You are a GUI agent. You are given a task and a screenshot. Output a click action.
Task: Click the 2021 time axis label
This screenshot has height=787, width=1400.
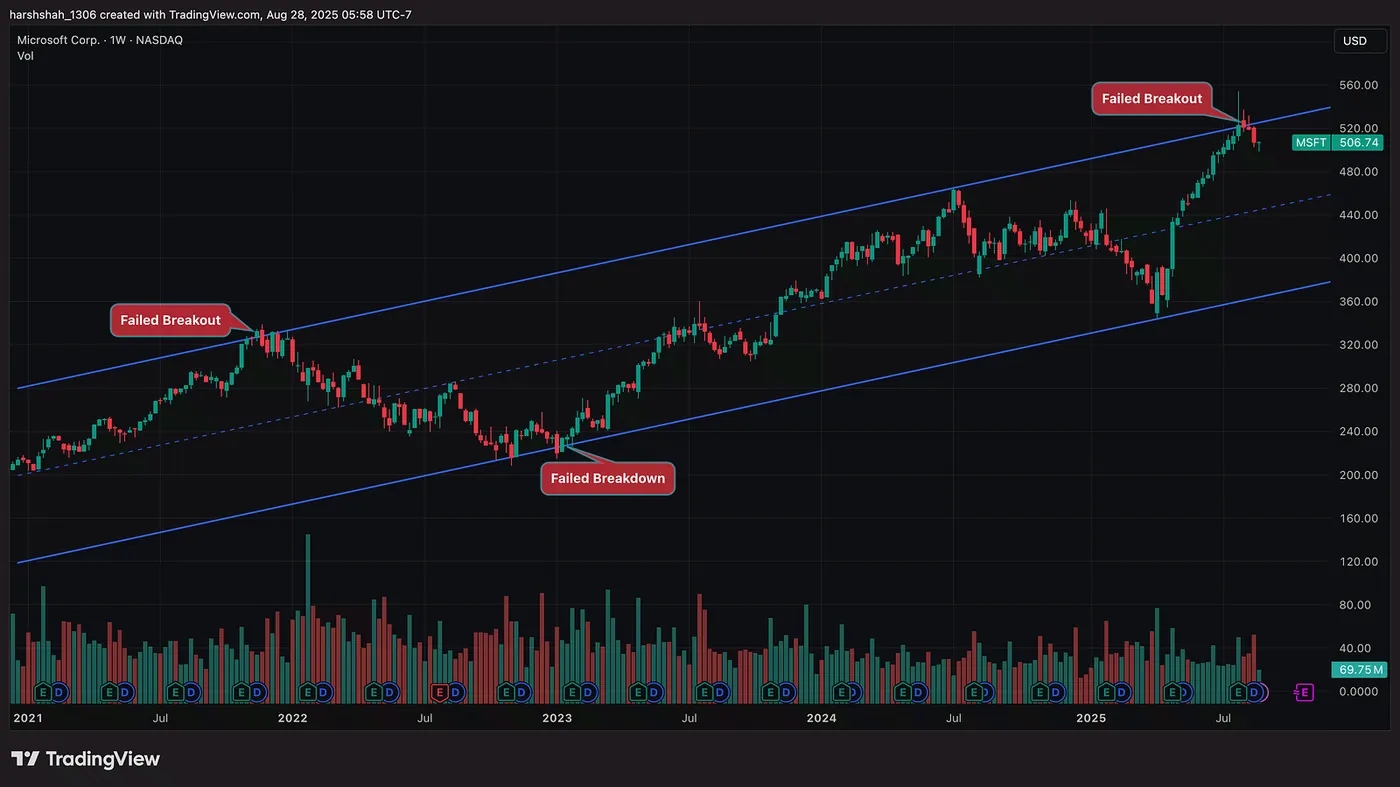[x=27, y=718]
